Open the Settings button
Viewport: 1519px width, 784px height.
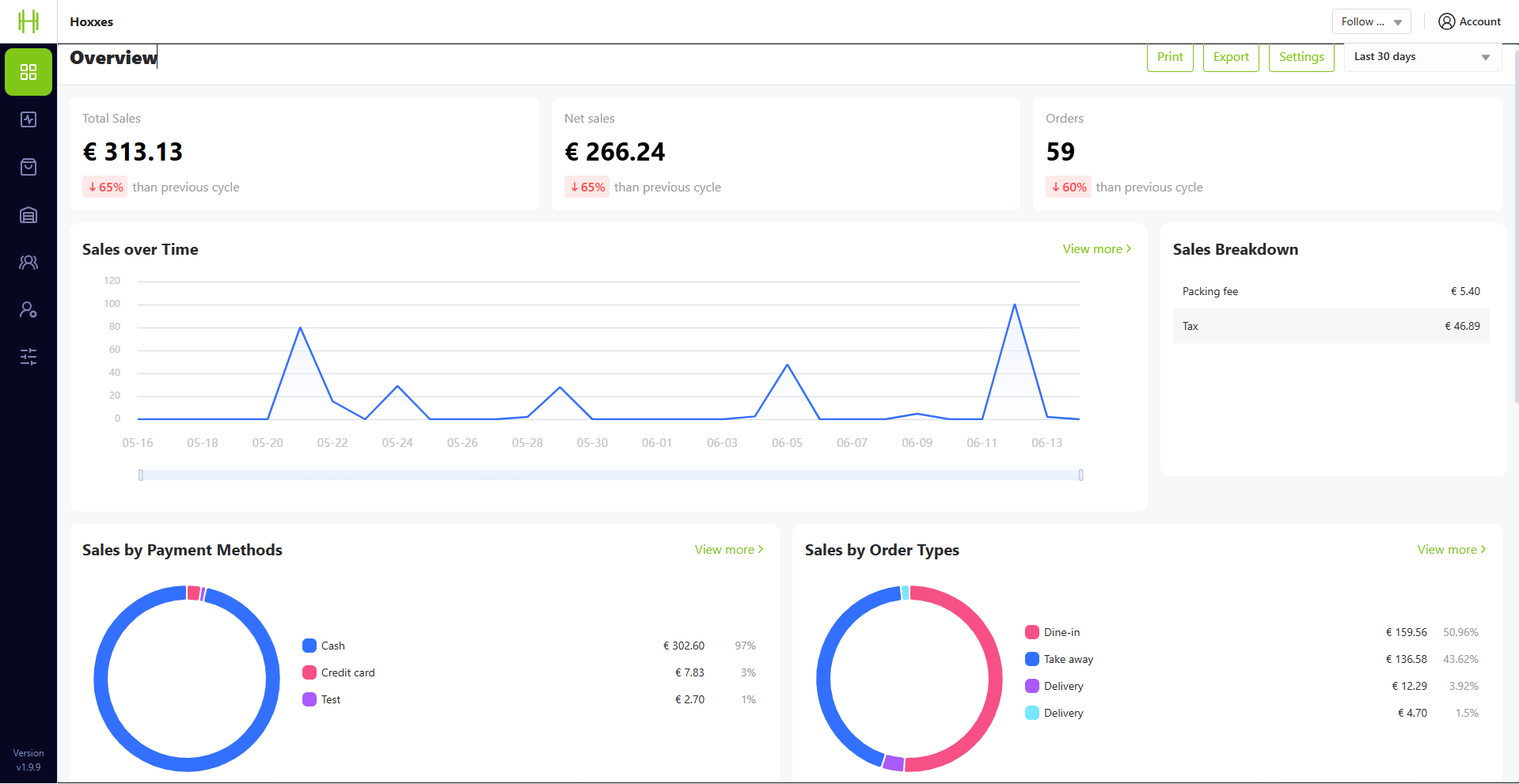click(1301, 57)
